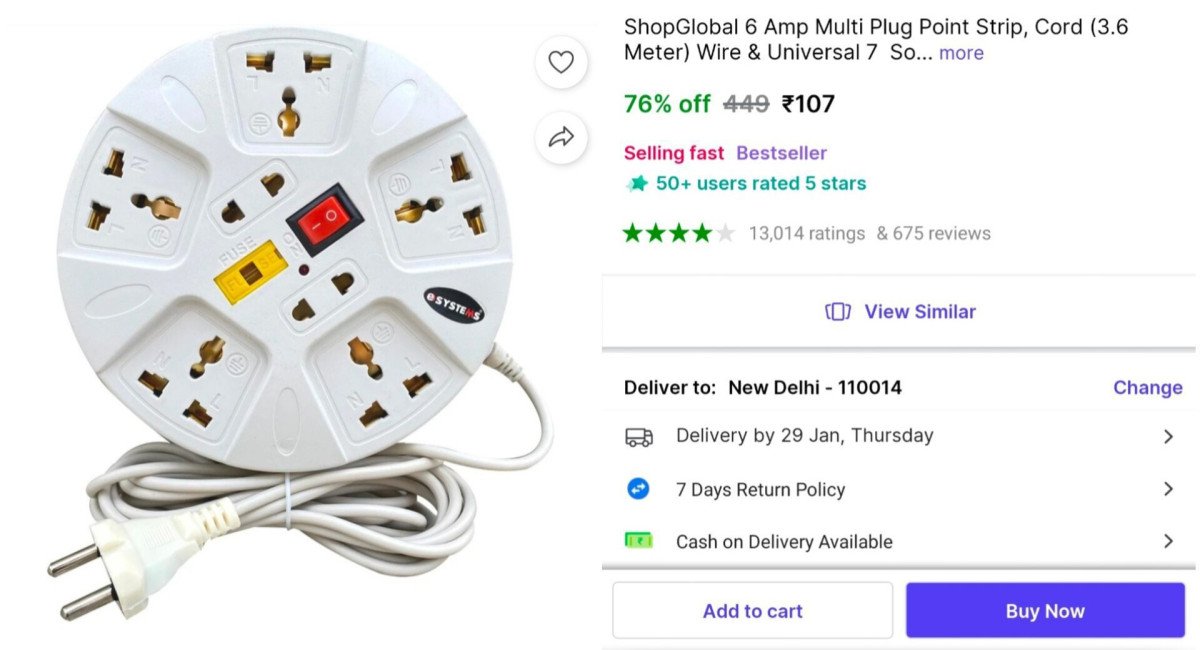Image resolution: width=1200 pixels, height=650 pixels.
Task: Open the View Similar products option
Action: (919, 312)
